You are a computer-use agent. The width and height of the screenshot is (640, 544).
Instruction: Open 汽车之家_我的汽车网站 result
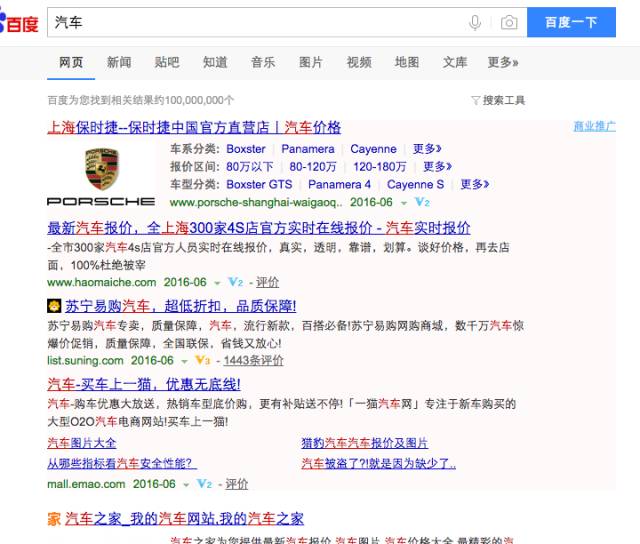coord(184,519)
